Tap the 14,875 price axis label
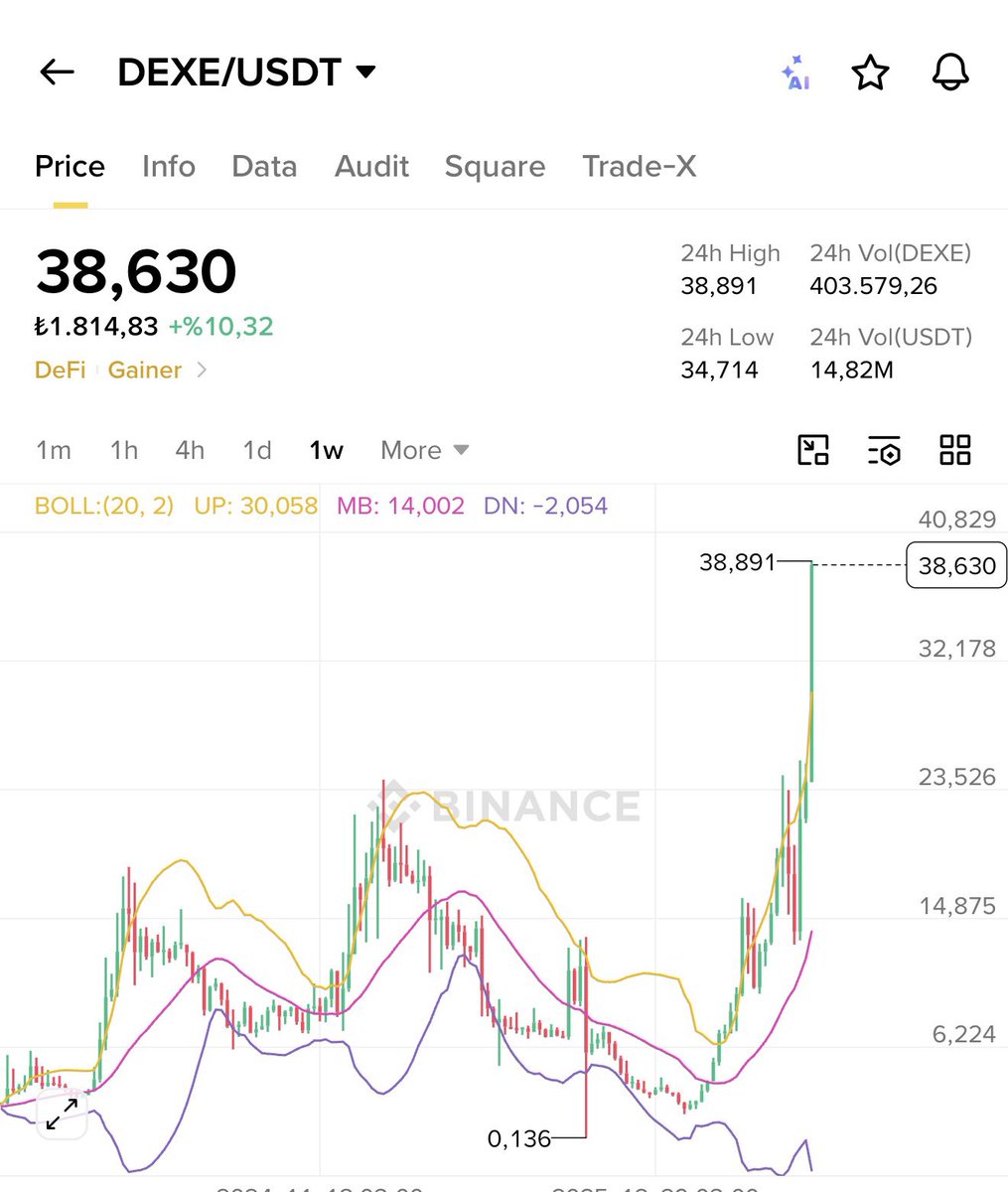 [957, 906]
